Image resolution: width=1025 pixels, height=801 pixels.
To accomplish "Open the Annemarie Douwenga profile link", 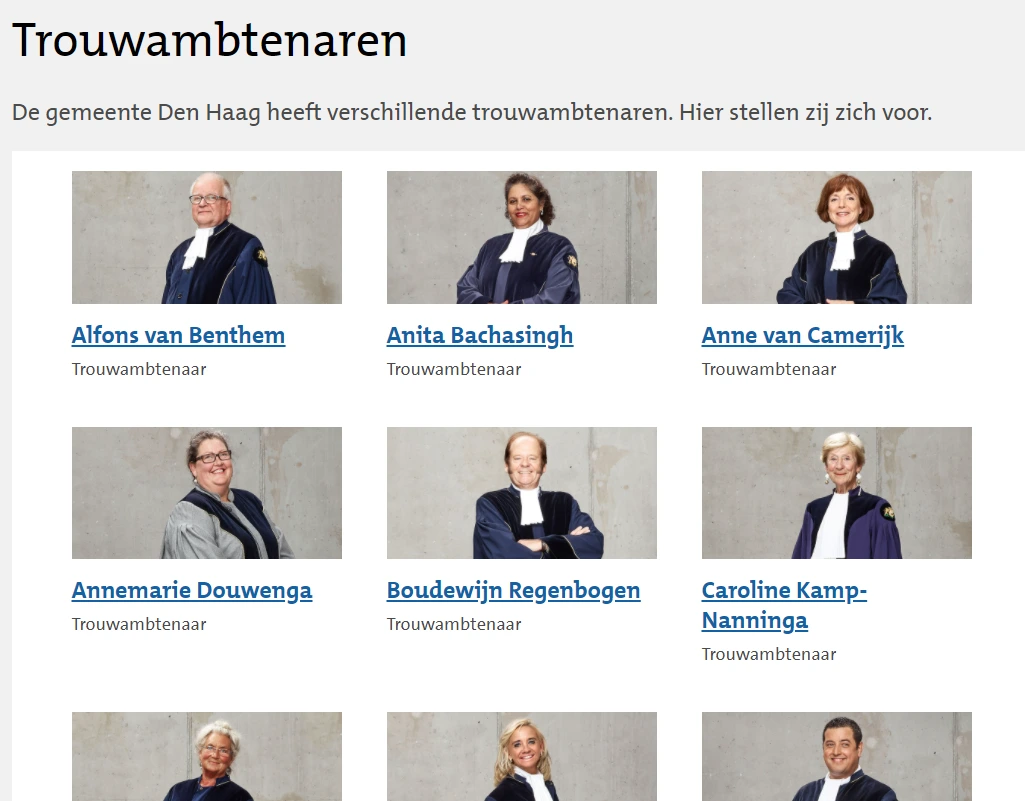I will click(192, 590).
